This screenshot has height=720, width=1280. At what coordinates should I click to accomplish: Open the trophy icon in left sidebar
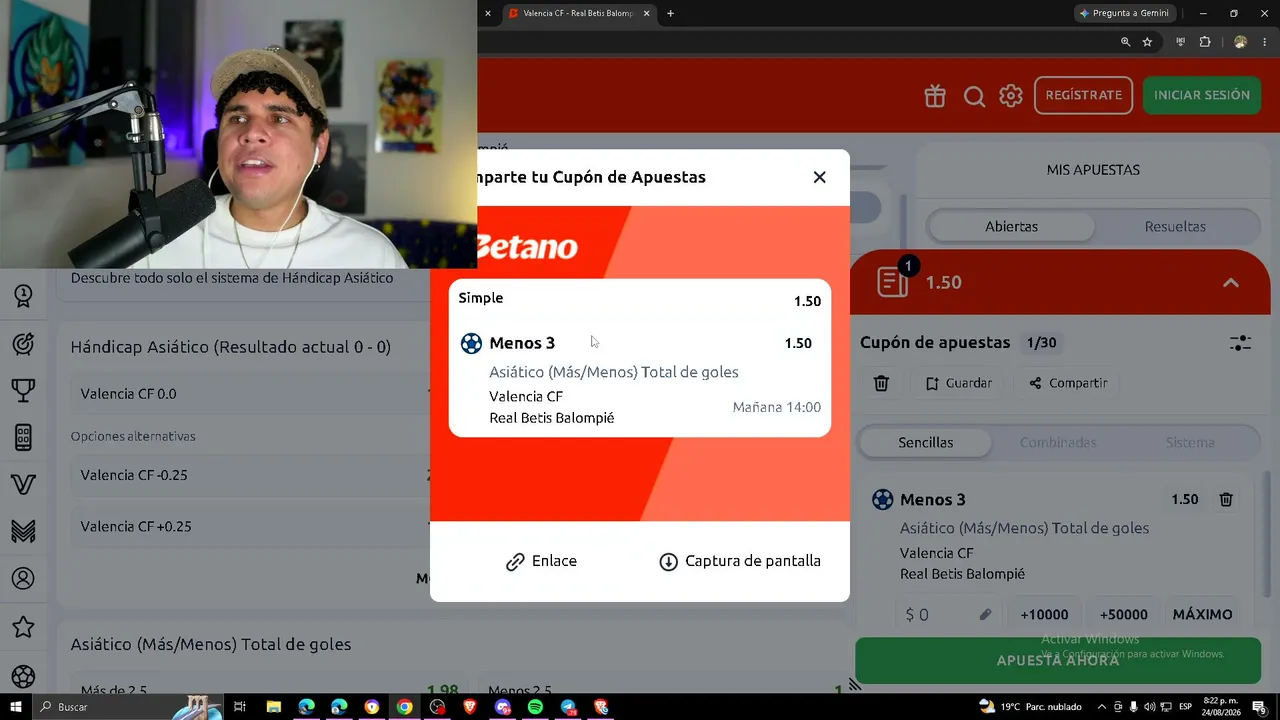coord(23,390)
